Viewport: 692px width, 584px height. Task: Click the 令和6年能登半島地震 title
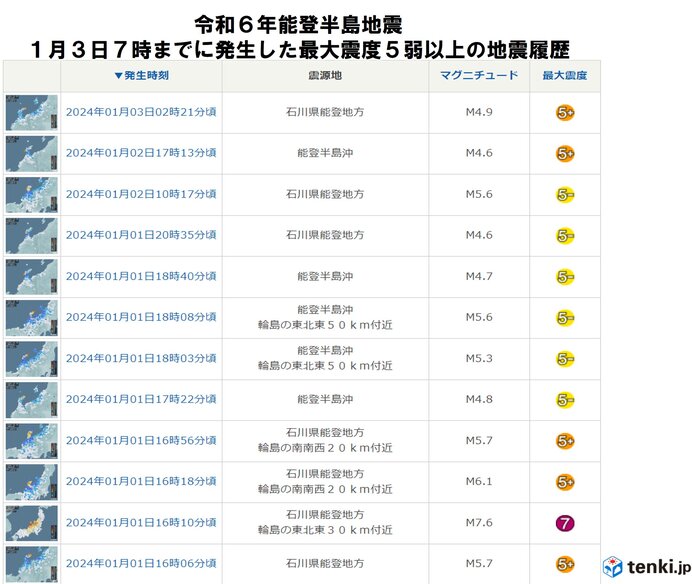[298, 25]
